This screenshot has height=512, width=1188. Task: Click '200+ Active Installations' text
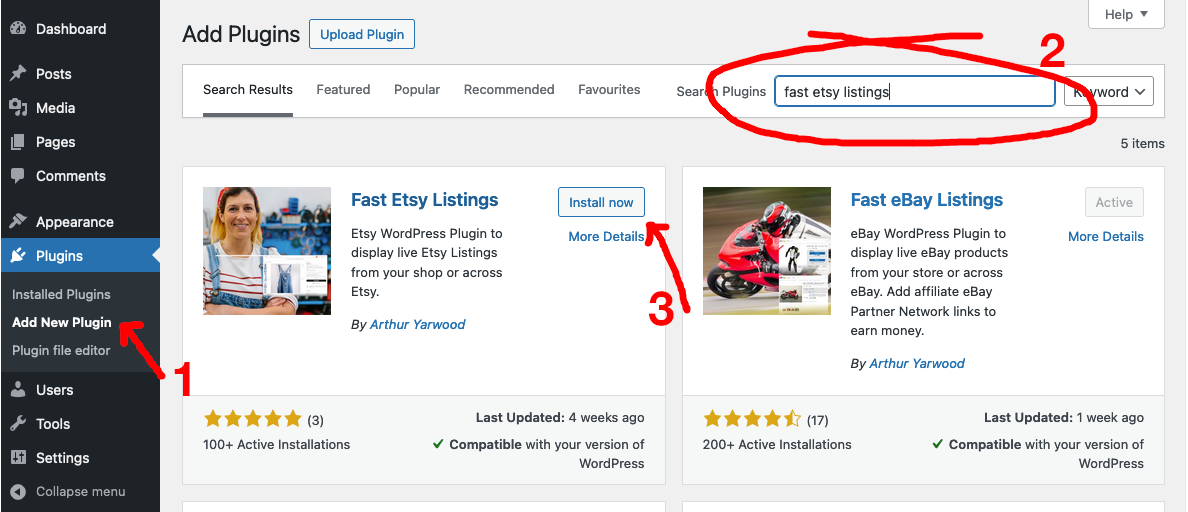click(777, 445)
